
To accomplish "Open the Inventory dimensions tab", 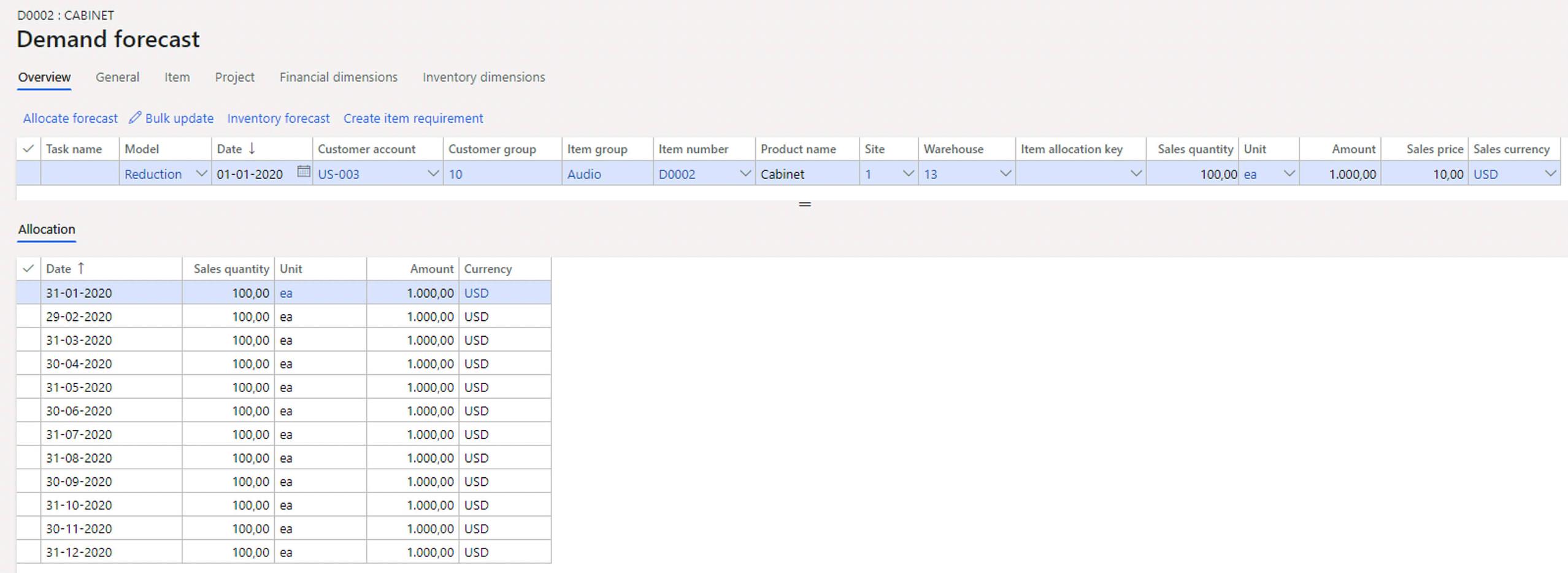I will pyautogui.click(x=483, y=77).
